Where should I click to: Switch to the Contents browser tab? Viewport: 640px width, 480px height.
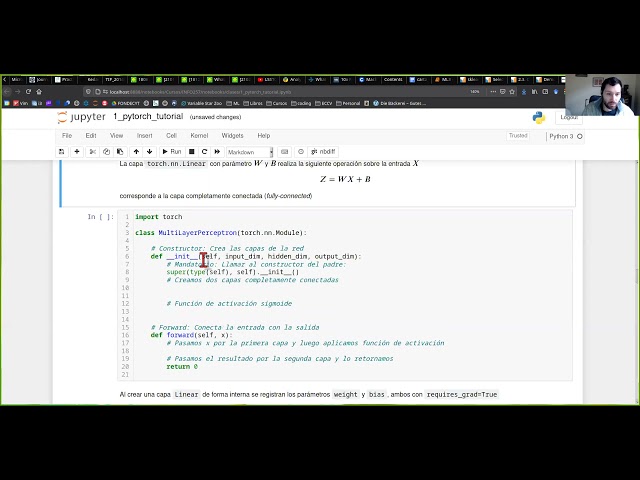(392, 80)
